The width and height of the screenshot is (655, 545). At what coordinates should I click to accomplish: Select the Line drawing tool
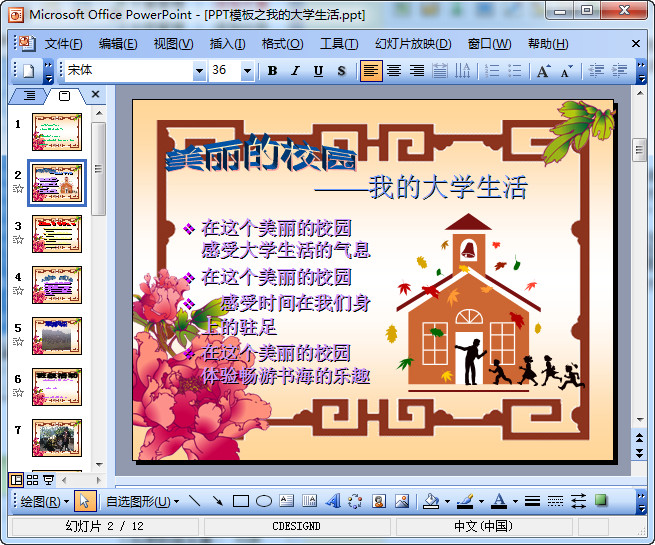tap(195, 501)
